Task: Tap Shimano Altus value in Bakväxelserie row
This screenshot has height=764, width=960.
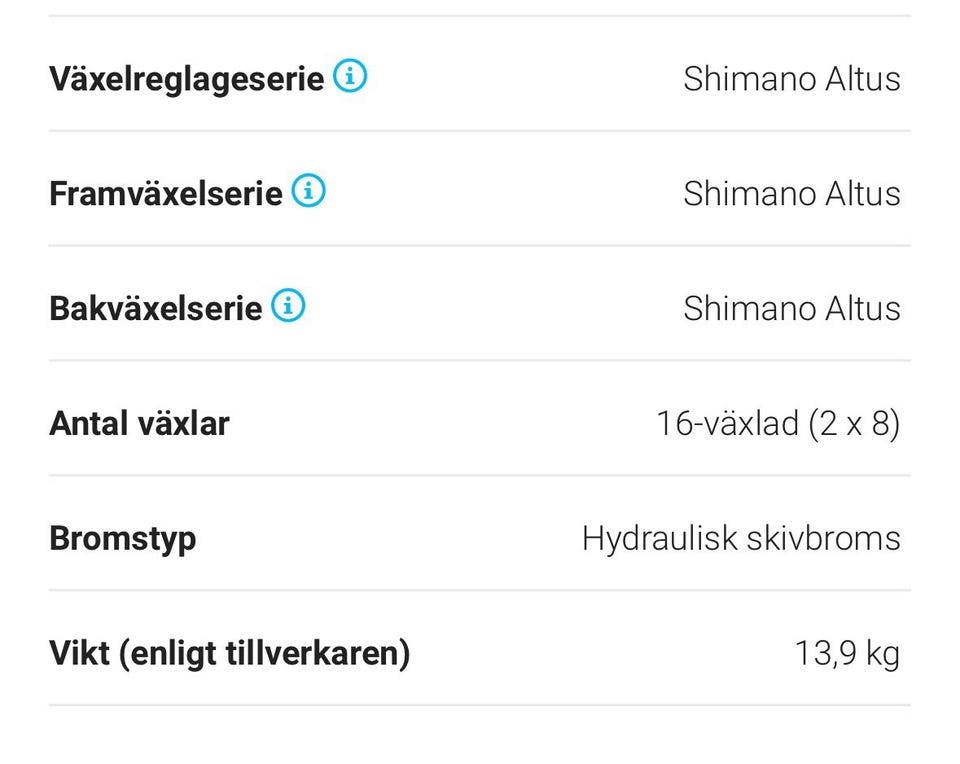Action: pyautogui.click(x=791, y=309)
